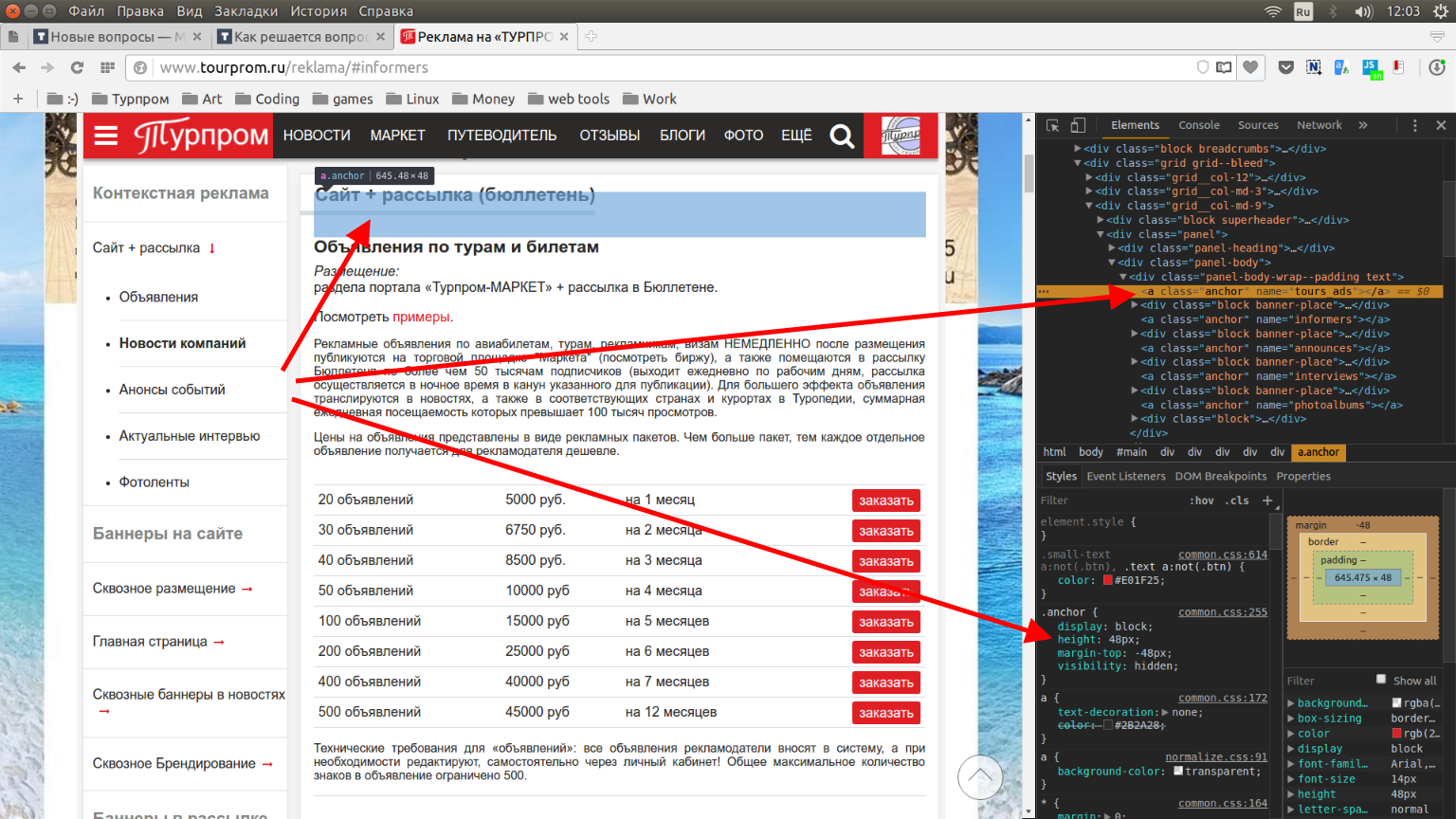Open the red notebook extension icon
Viewport: 1456px width, 819px height.
[x=1399, y=67]
